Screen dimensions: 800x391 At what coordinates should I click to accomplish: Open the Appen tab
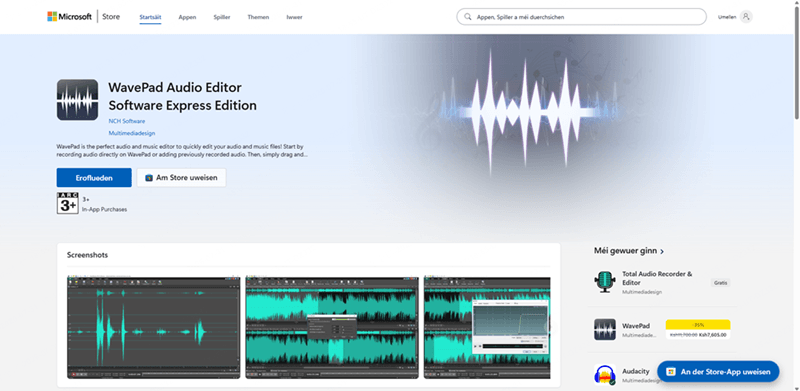tap(187, 17)
